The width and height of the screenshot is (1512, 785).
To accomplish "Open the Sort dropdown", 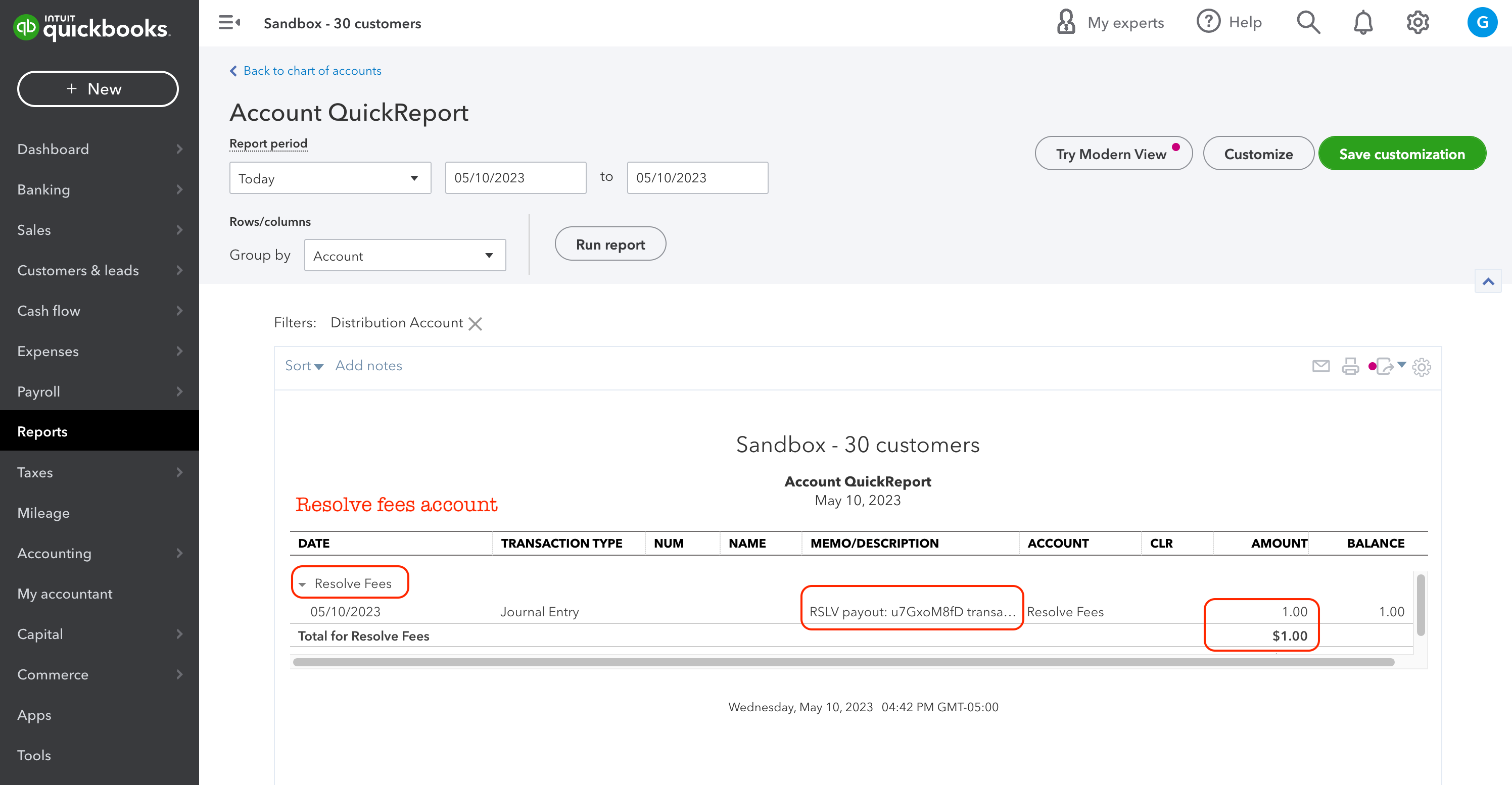I will coord(303,366).
